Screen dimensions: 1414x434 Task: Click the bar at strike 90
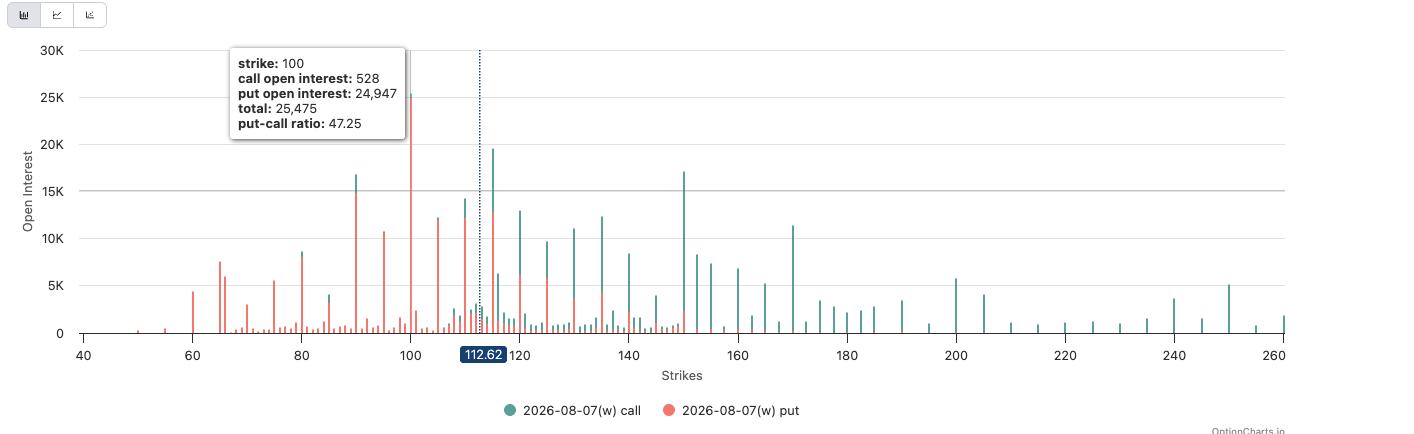(x=356, y=254)
